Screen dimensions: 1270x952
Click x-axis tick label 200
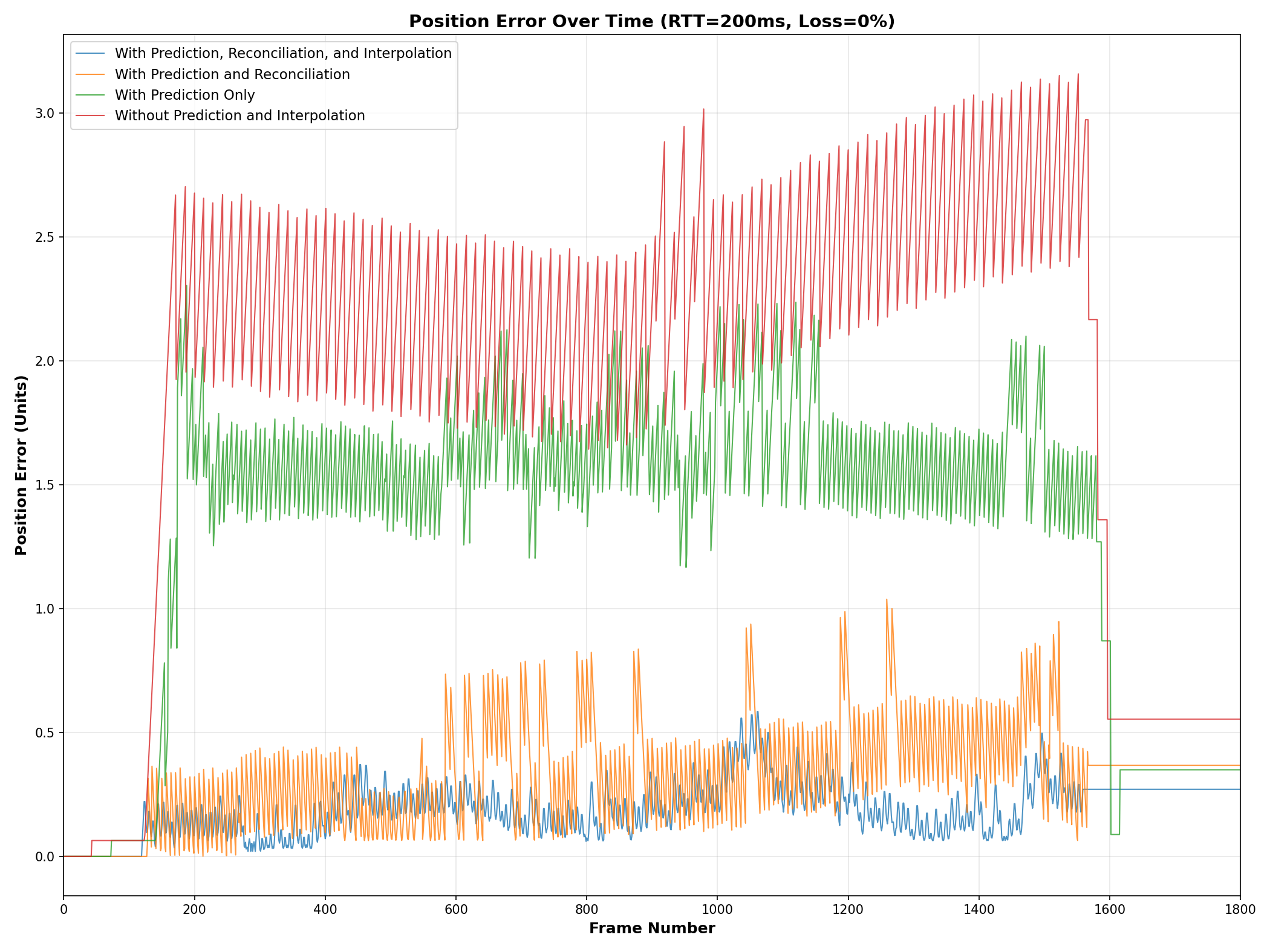194,908
